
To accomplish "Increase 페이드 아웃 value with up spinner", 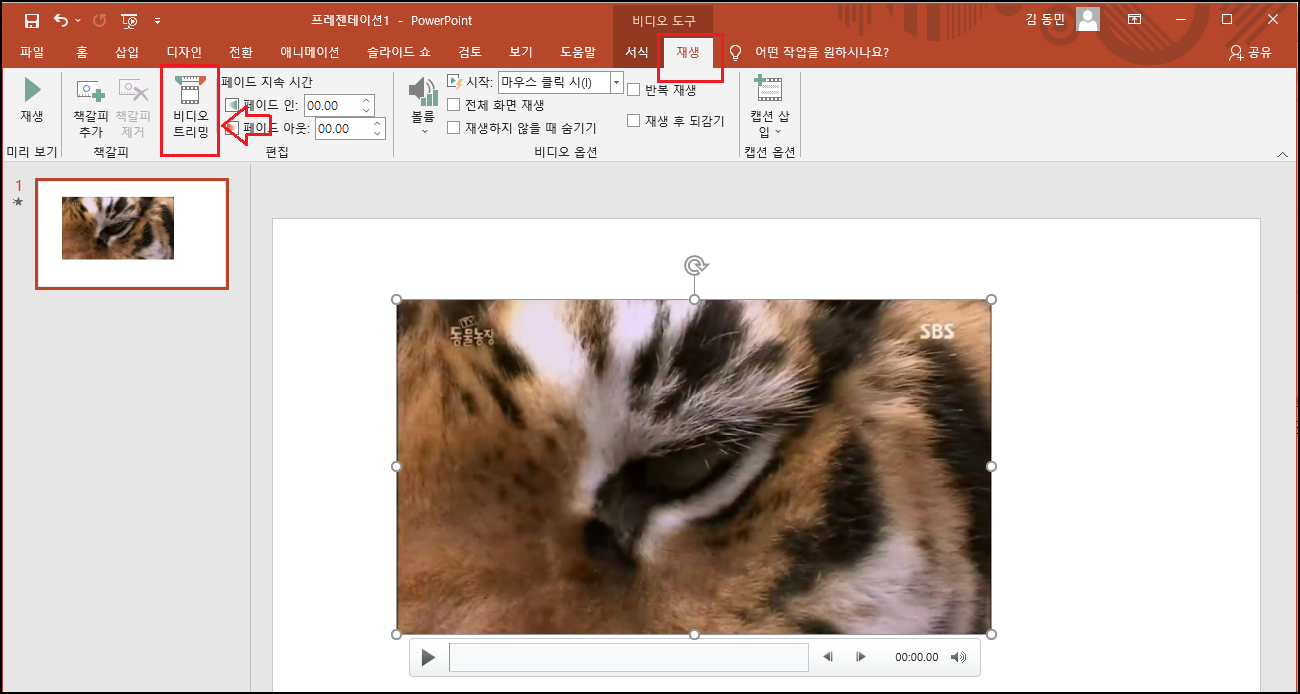I will (377, 123).
